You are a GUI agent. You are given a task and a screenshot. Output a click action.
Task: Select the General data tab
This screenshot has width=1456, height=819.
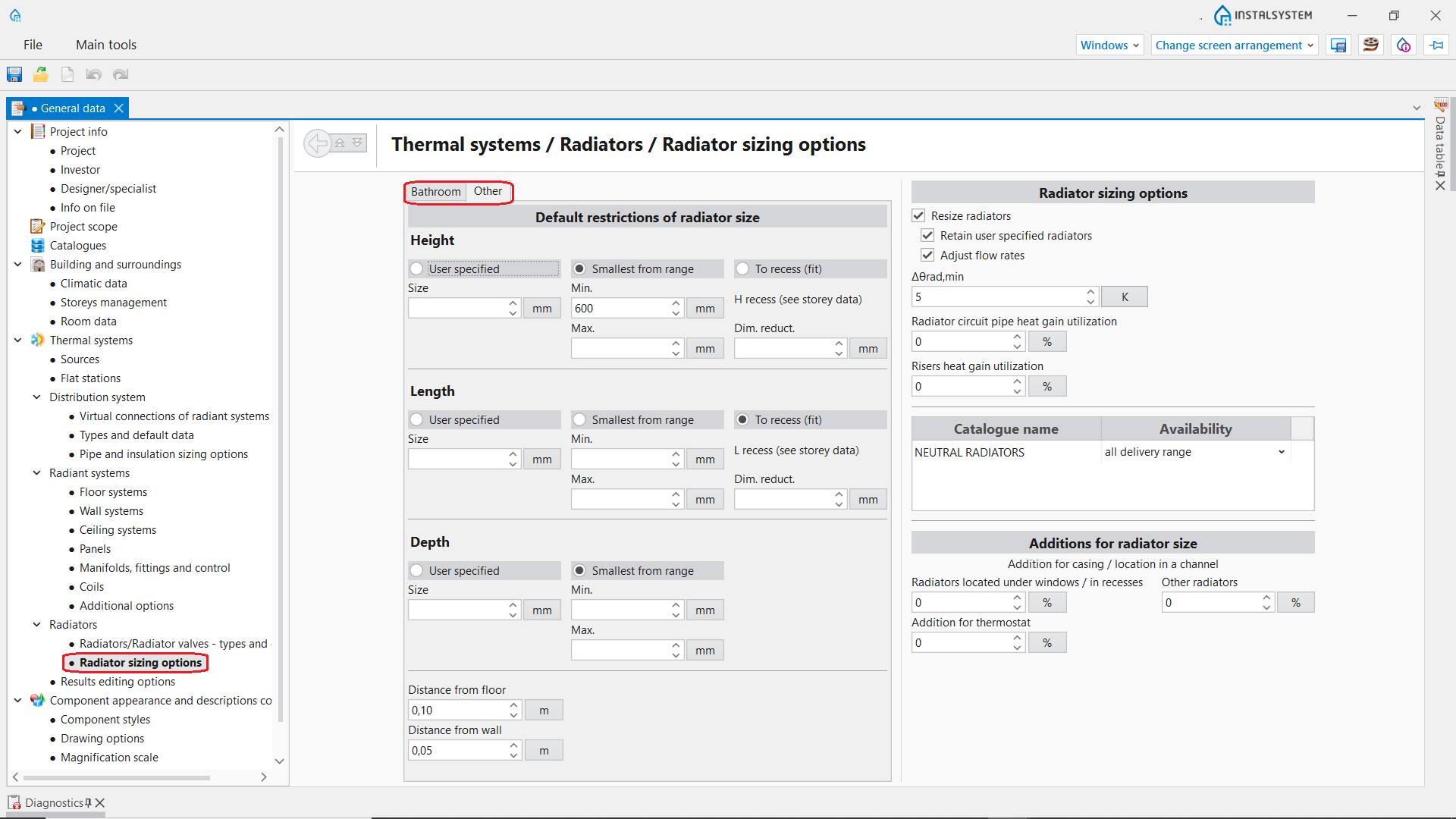point(67,108)
